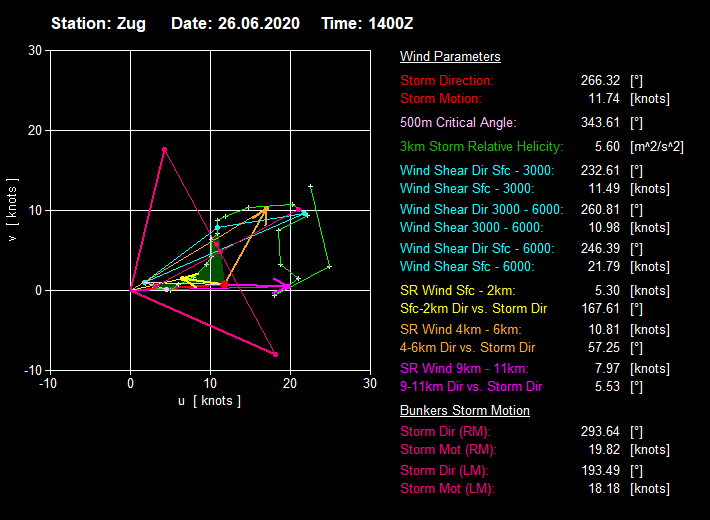Viewport: 710px width, 520px height.
Task: Click the green 3km Storm Relative Helicity label
Action: pyautogui.click(x=481, y=147)
